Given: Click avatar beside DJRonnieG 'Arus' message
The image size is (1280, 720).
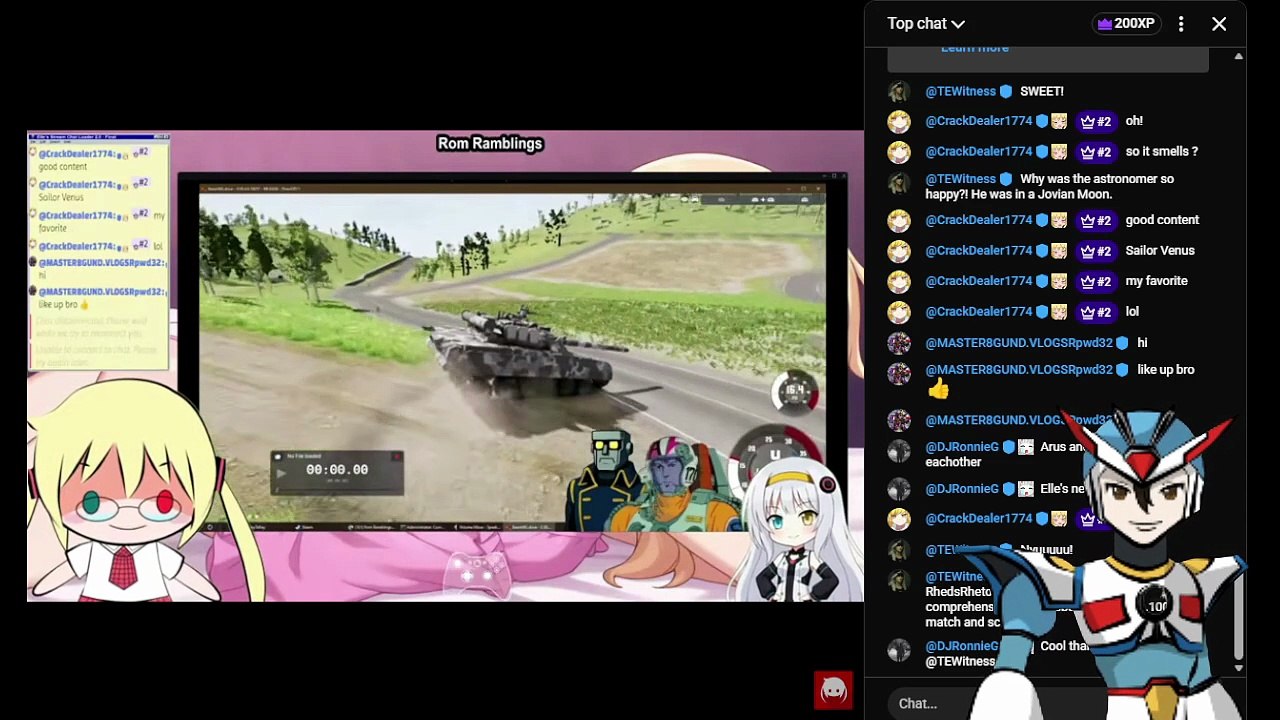Looking at the screenshot, I should point(899,450).
